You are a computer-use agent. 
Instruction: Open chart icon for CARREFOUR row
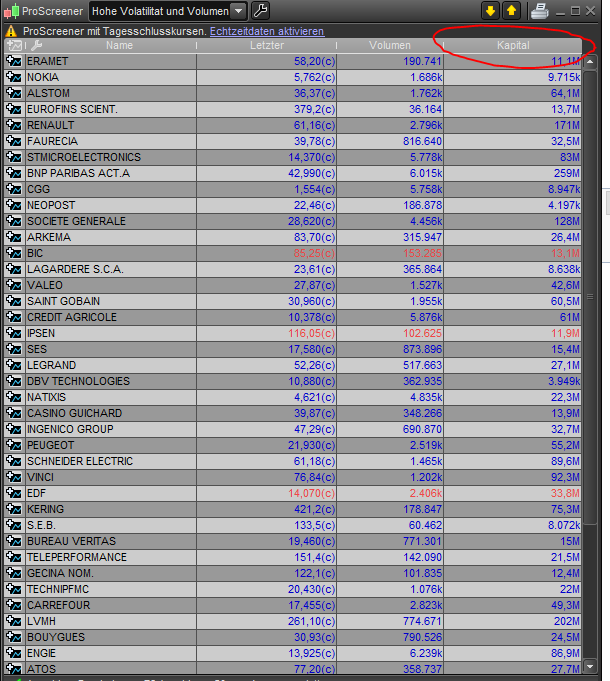tap(14, 605)
